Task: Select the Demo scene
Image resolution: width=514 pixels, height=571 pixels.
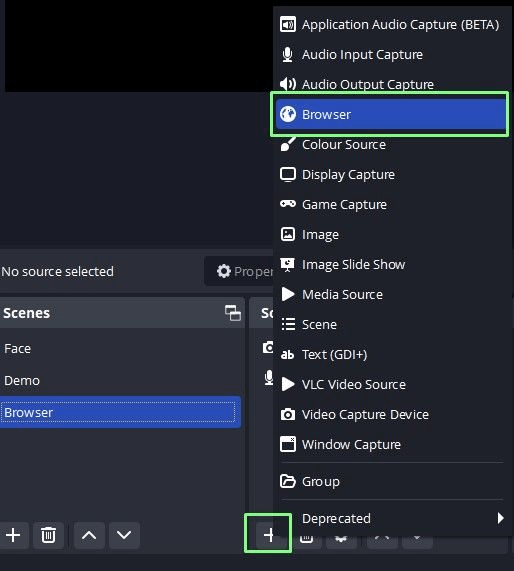Action: [x=120, y=381]
